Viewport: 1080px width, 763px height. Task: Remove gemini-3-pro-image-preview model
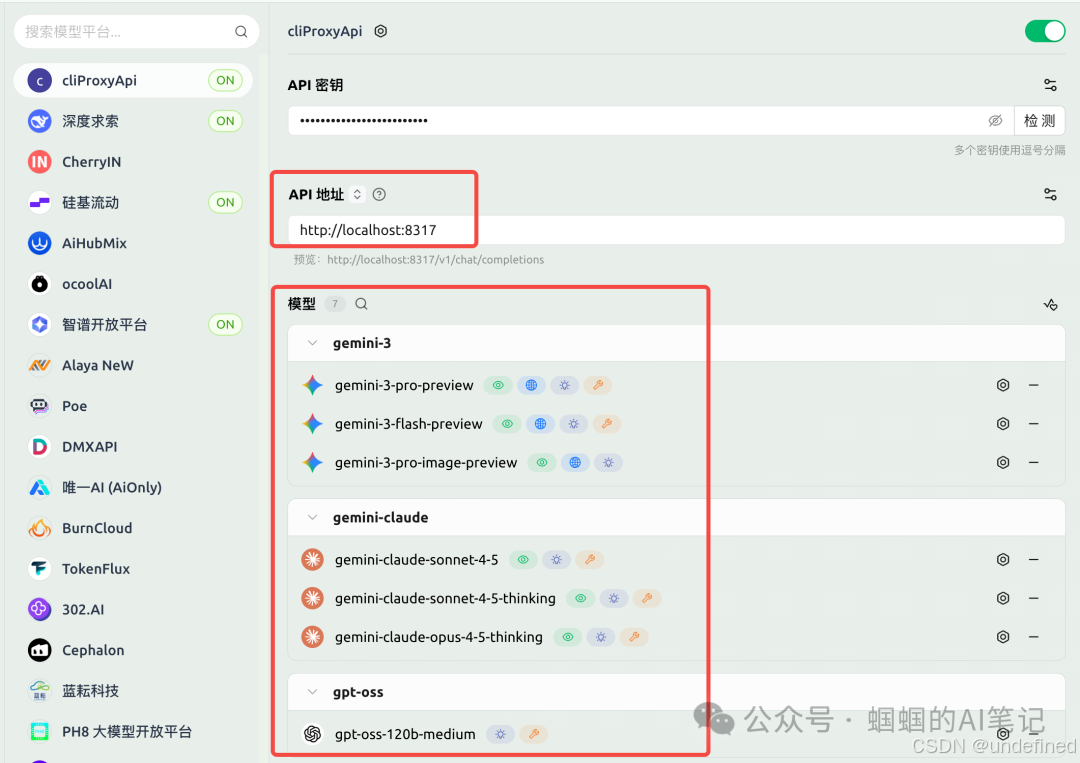[x=1033, y=462]
